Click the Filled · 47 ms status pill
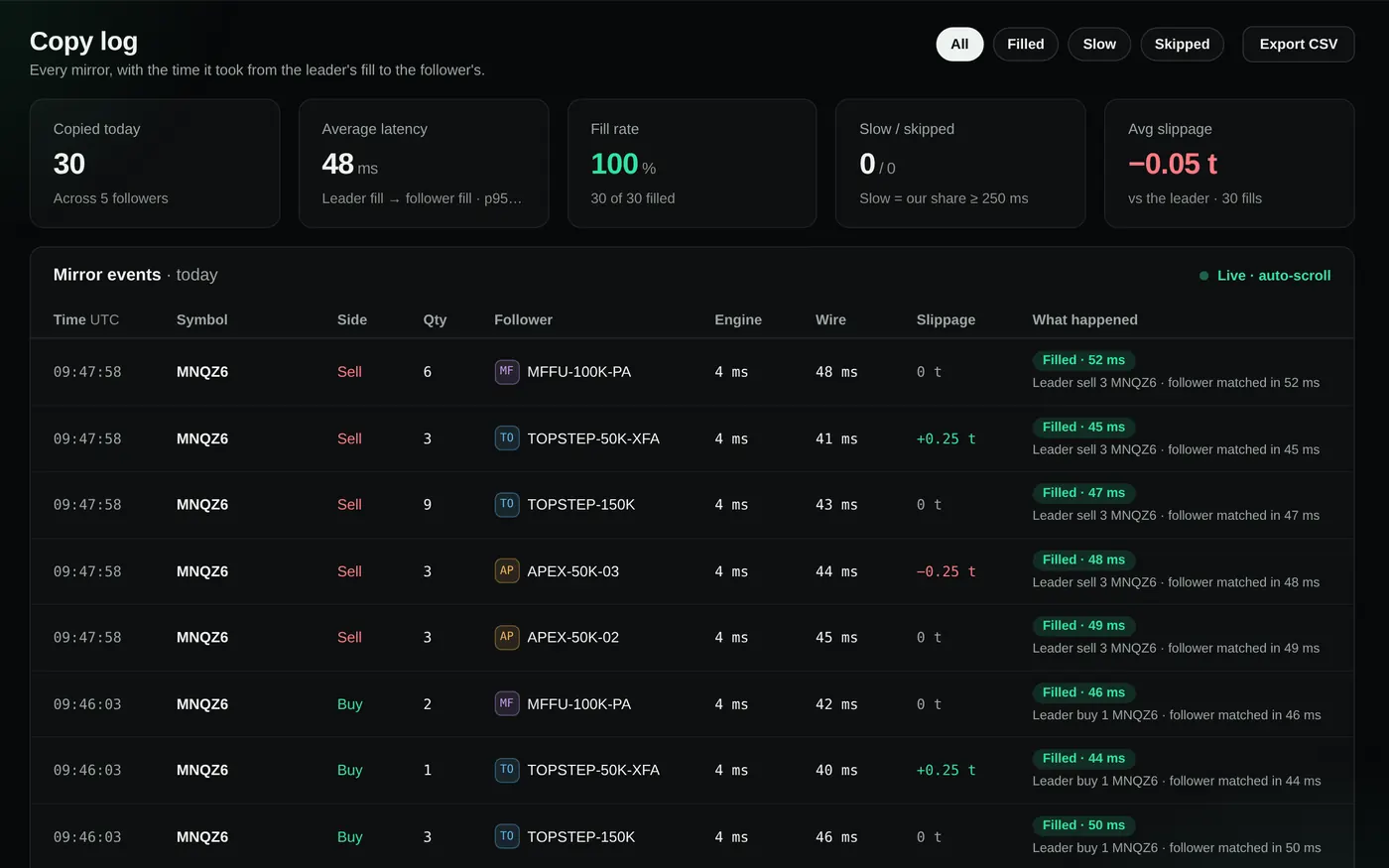Viewport: 1389px width, 868px height. pos(1083,493)
